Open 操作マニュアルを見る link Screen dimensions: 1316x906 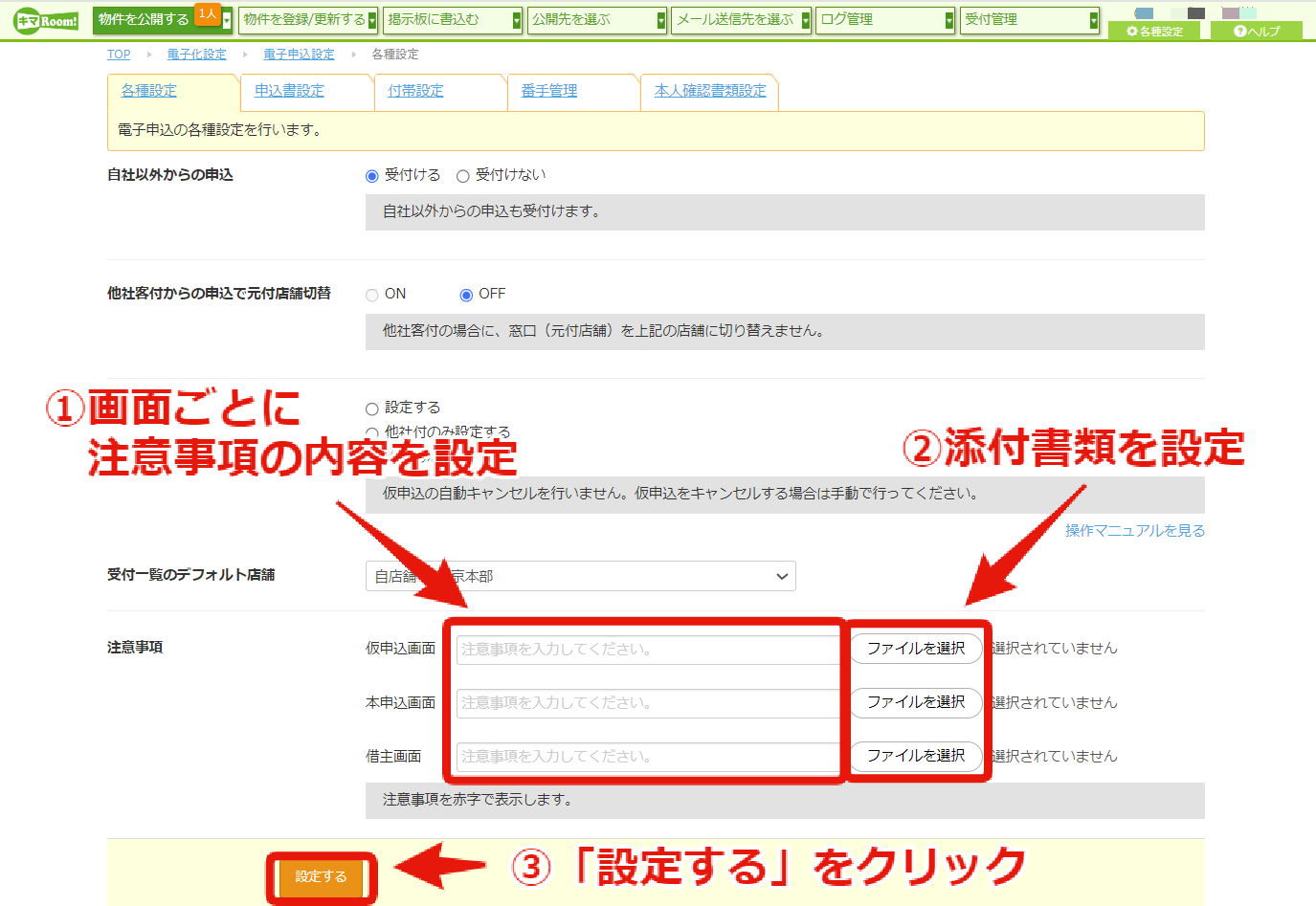(1134, 530)
